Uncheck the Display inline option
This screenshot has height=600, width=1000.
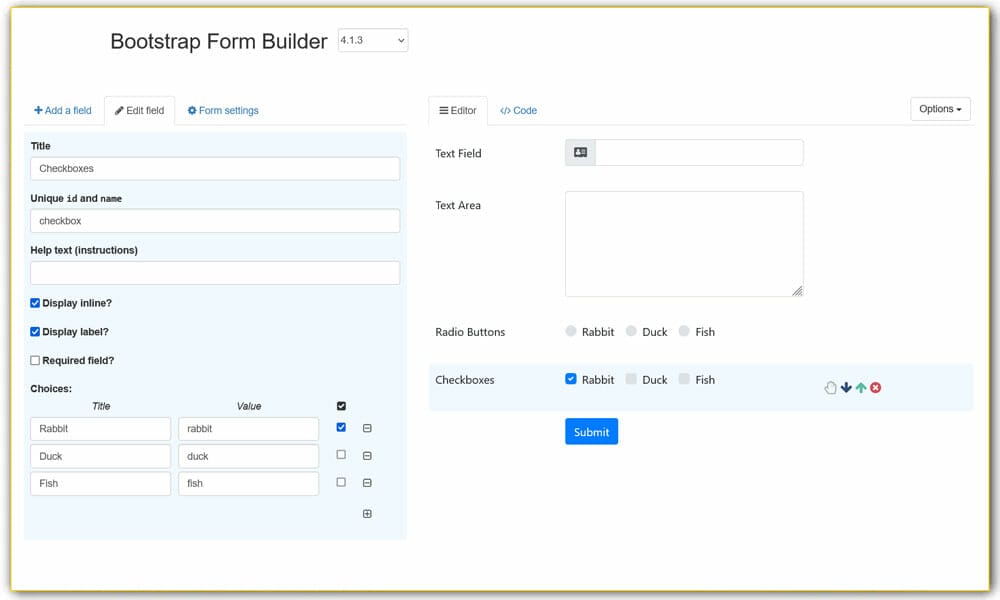click(x=34, y=302)
